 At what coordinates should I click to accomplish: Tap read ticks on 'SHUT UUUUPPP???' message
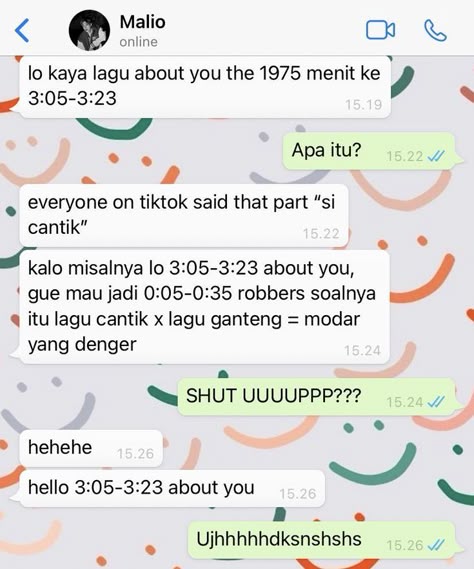click(x=436, y=402)
